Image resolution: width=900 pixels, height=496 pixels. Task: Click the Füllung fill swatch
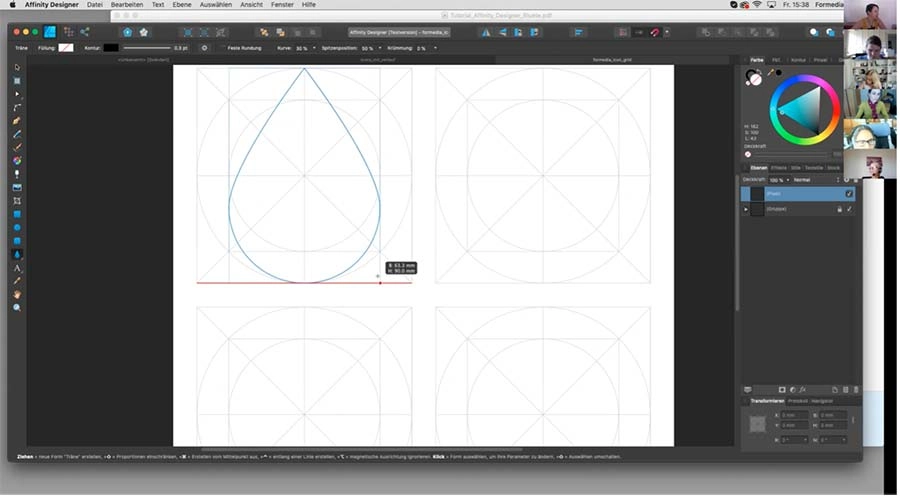[x=66, y=47]
